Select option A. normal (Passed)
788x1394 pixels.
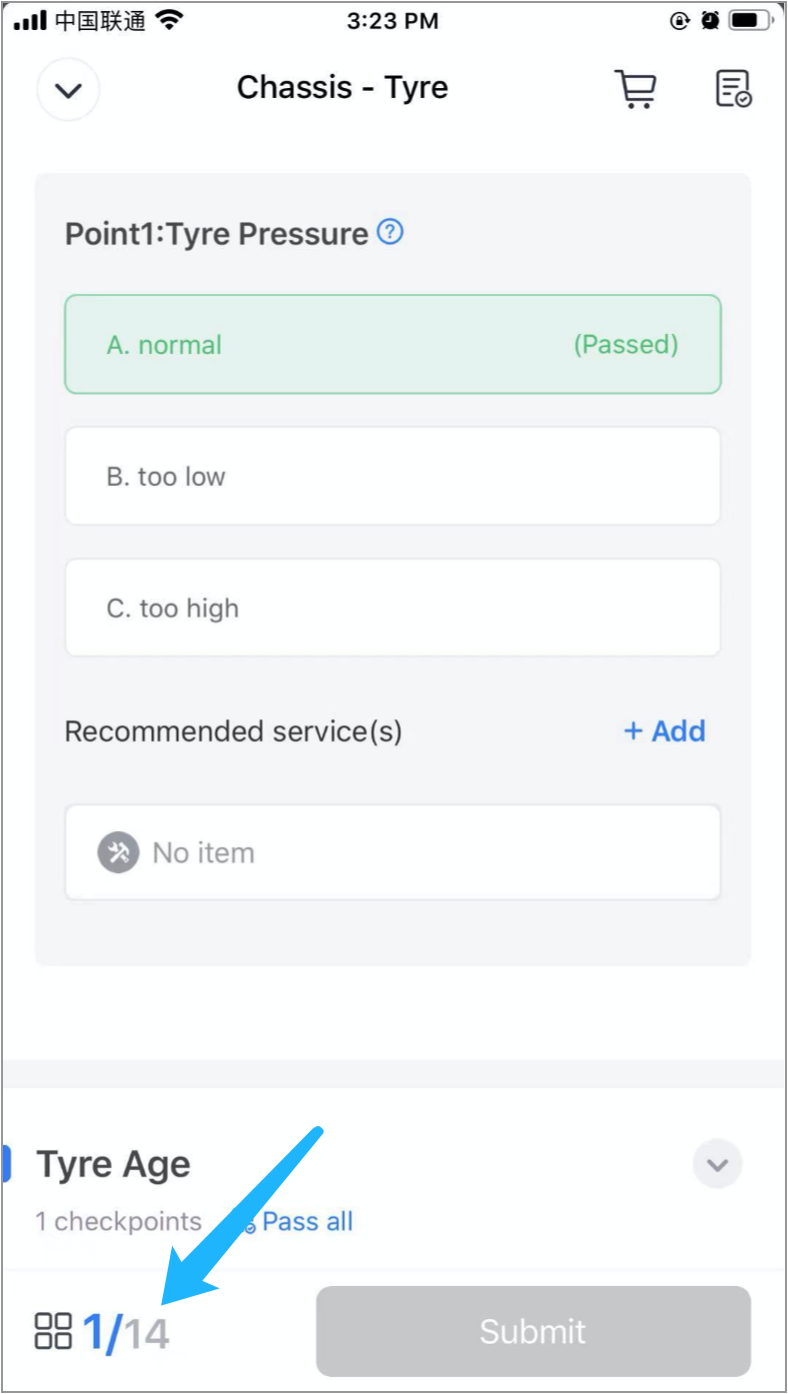tap(392, 345)
